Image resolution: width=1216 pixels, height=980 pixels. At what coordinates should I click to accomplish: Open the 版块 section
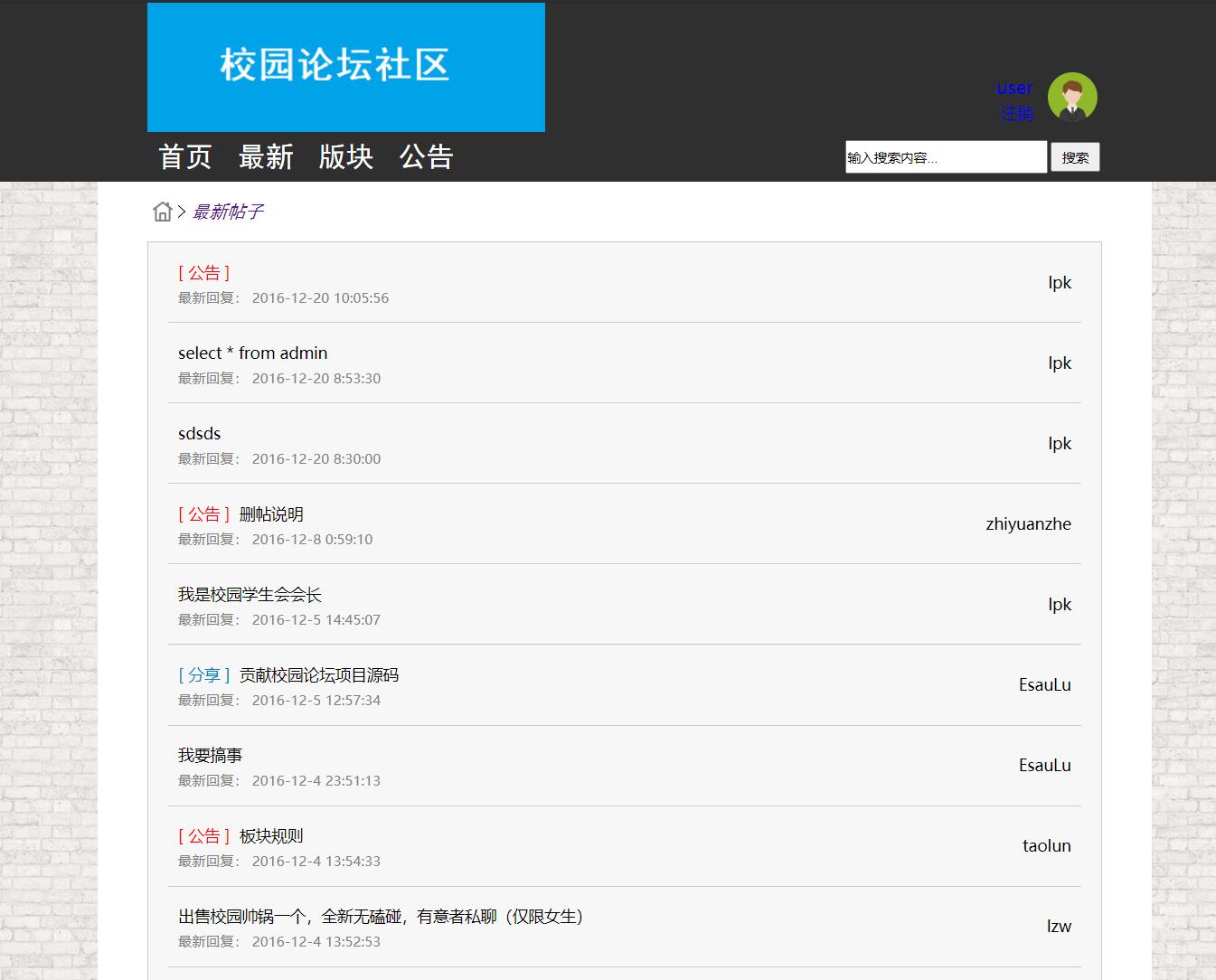coord(345,156)
